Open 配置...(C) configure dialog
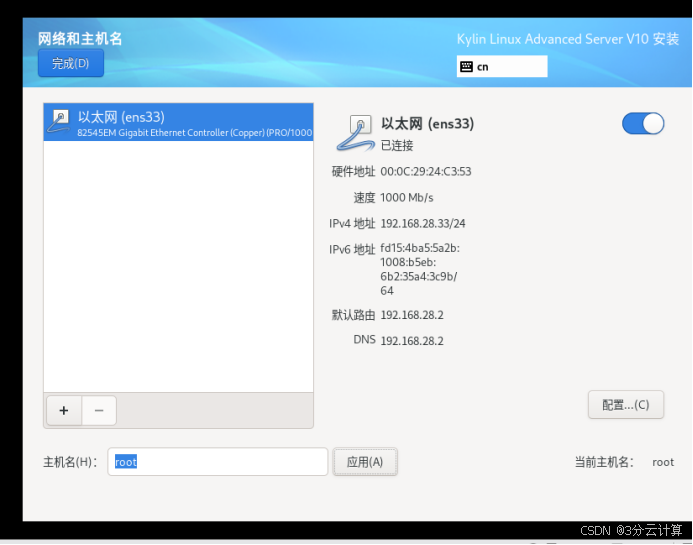The image size is (693, 545). (x=625, y=404)
